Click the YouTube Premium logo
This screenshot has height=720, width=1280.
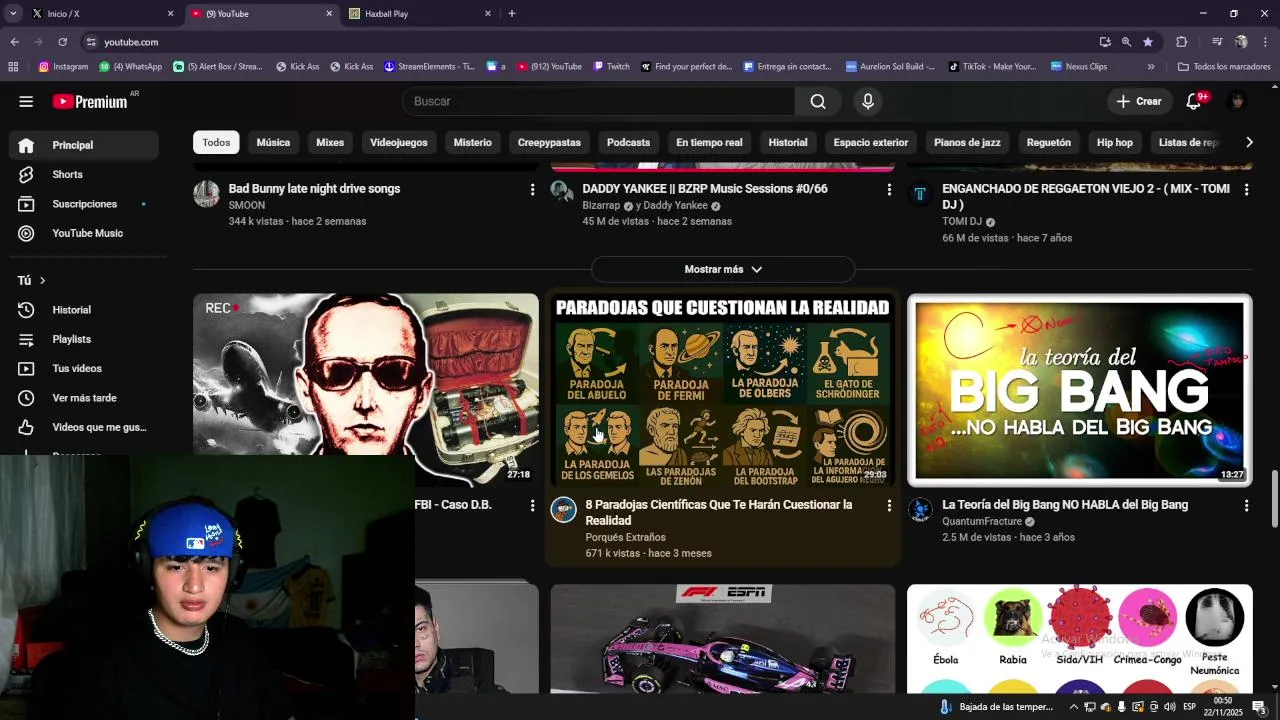coord(91,101)
